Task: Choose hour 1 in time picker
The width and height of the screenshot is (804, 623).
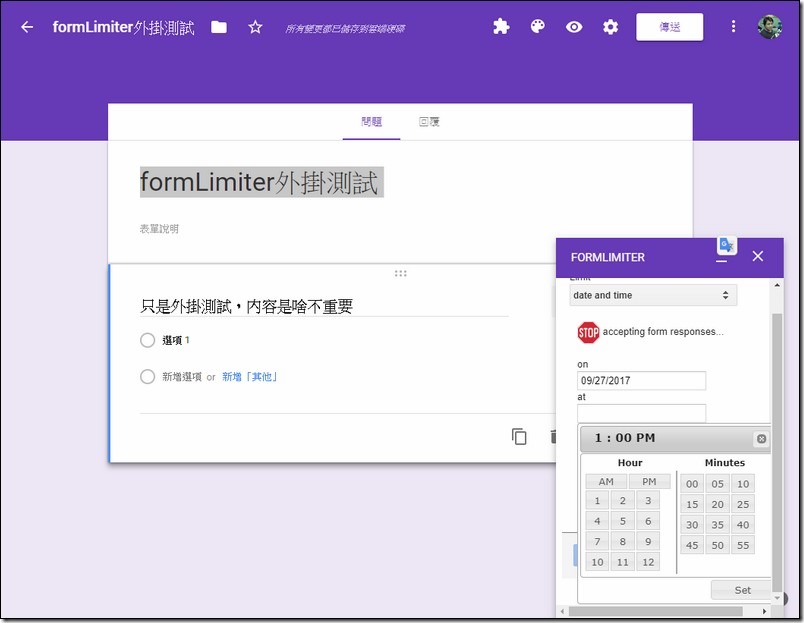Action: tap(597, 500)
